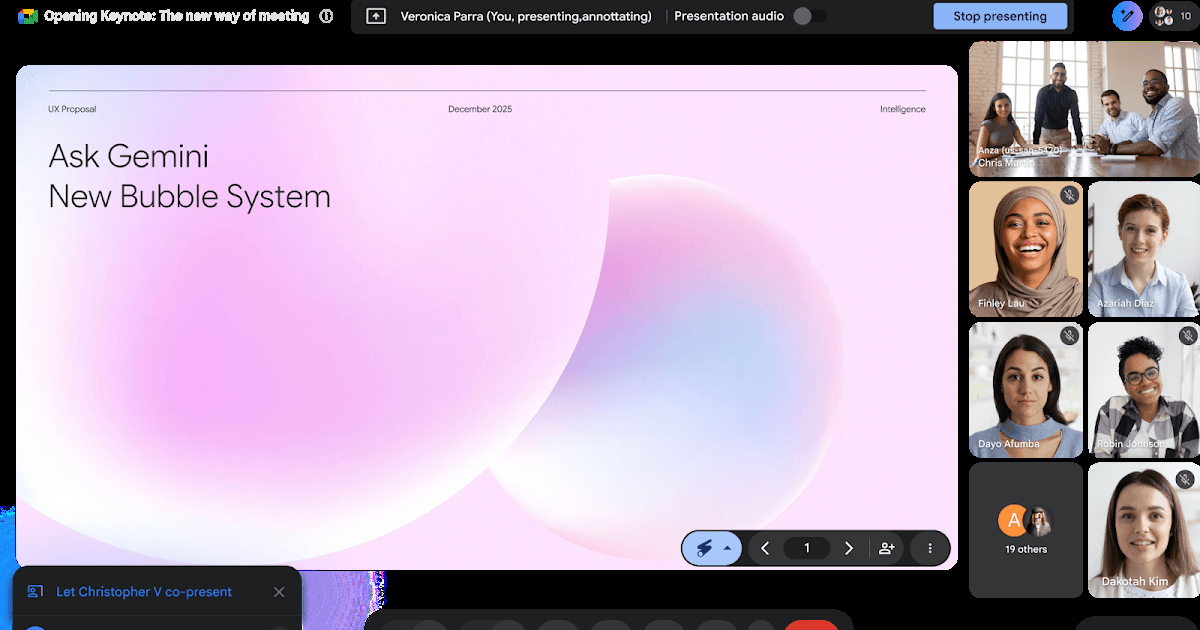Open meeting info icon beside the title
This screenshot has width=1200, height=630.
[326, 16]
